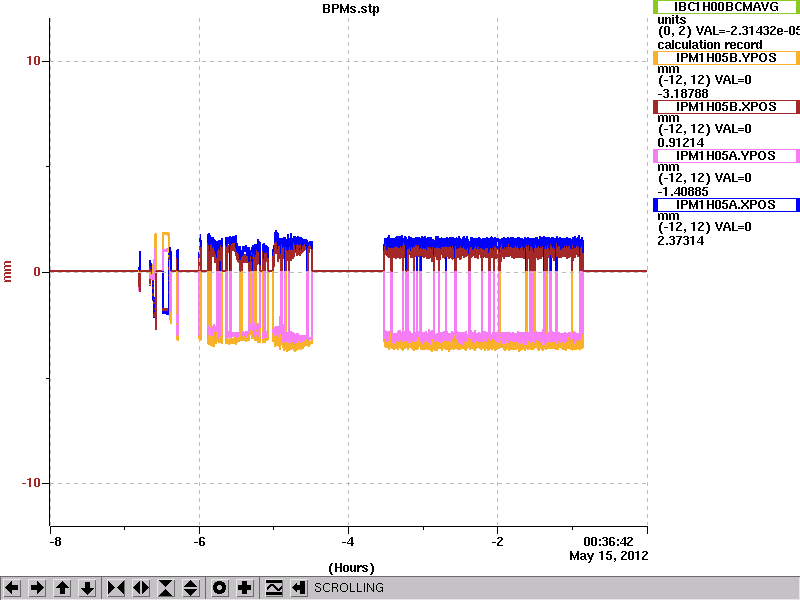Click the mm label on the y-axis
The height and width of the screenshot is (600, 800).
pyautogui.click(x=7, y=271)
